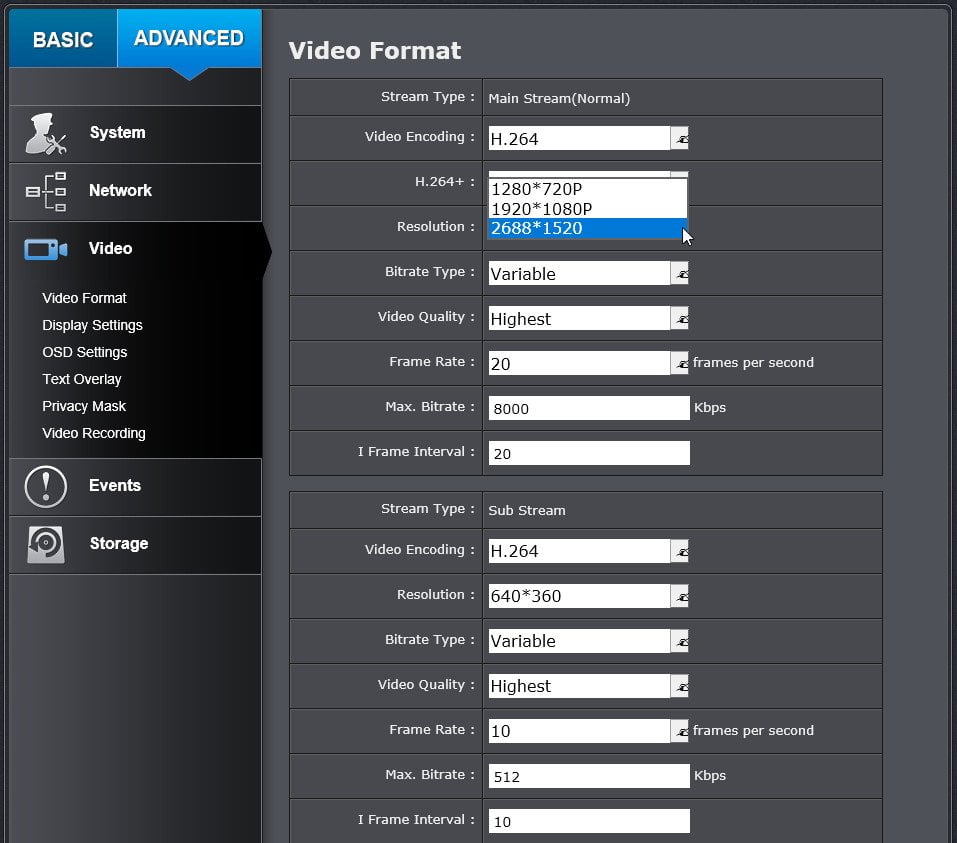Expand main stream Bitrate Type dropdown
The height and width of the screenshot is (843, 957).
coord(680,273)
